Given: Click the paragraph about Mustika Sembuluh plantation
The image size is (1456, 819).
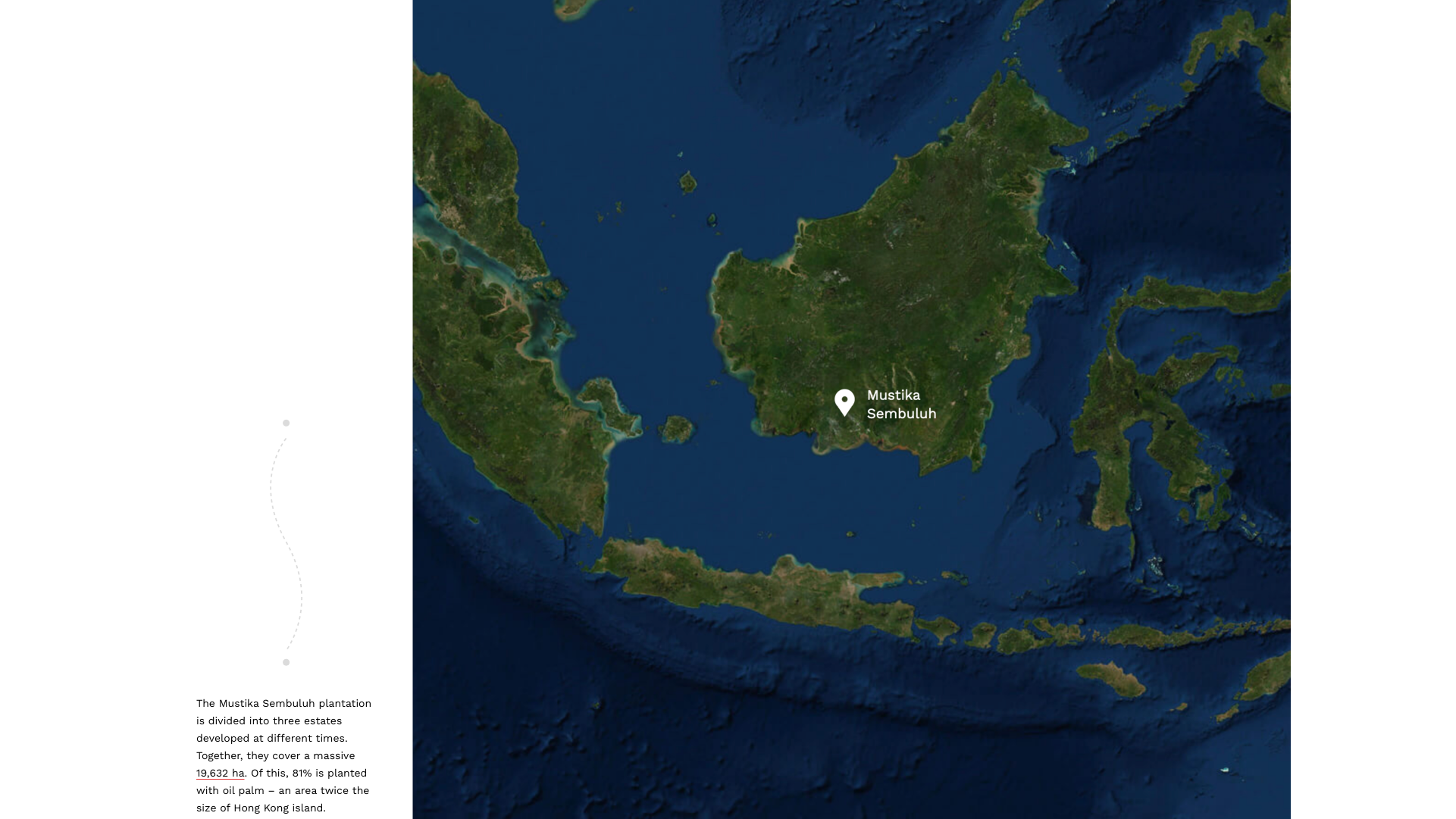Looking at the screenshot, I should click(x=283, y=755).
